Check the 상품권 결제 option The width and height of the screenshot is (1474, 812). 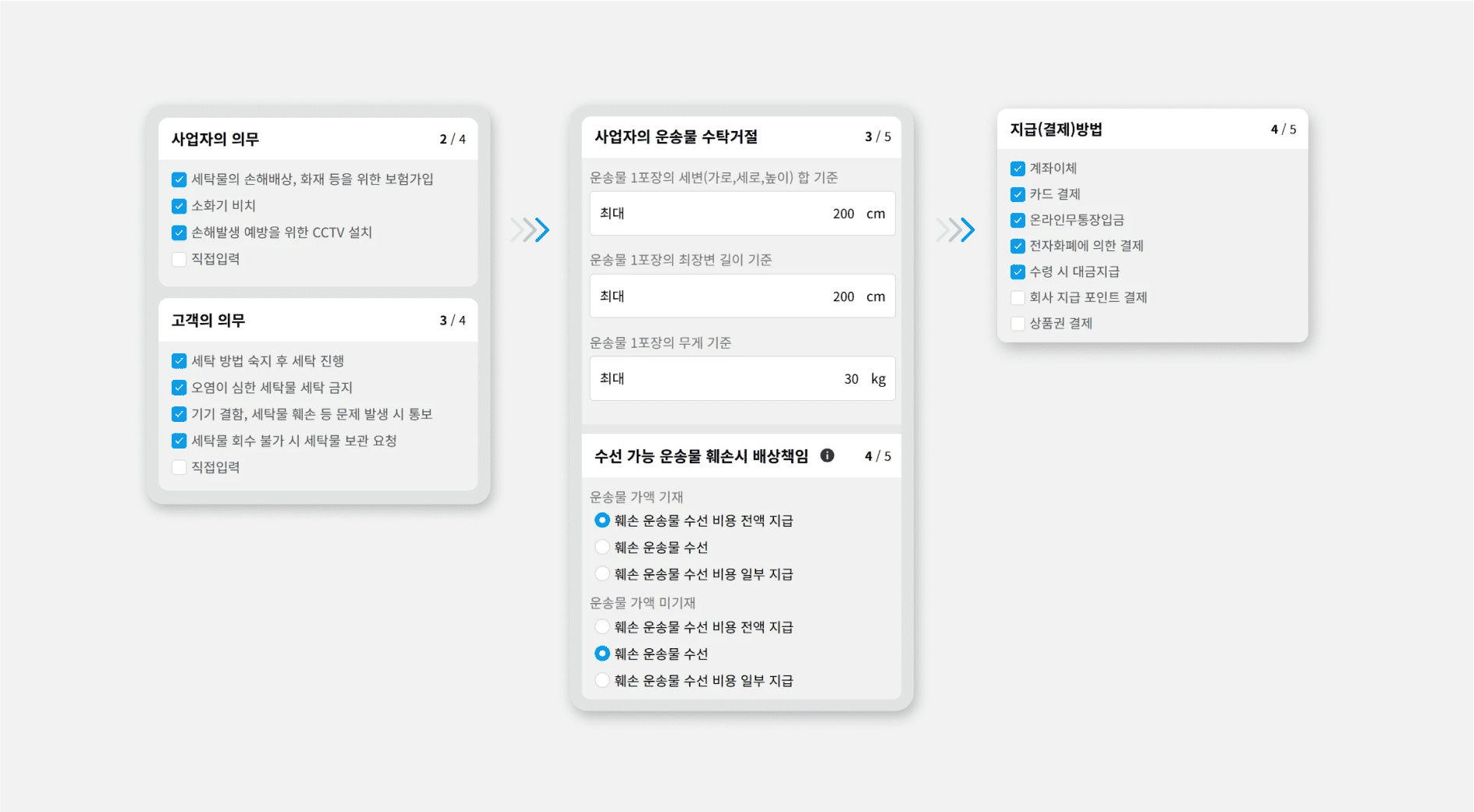click(1018, 323)
